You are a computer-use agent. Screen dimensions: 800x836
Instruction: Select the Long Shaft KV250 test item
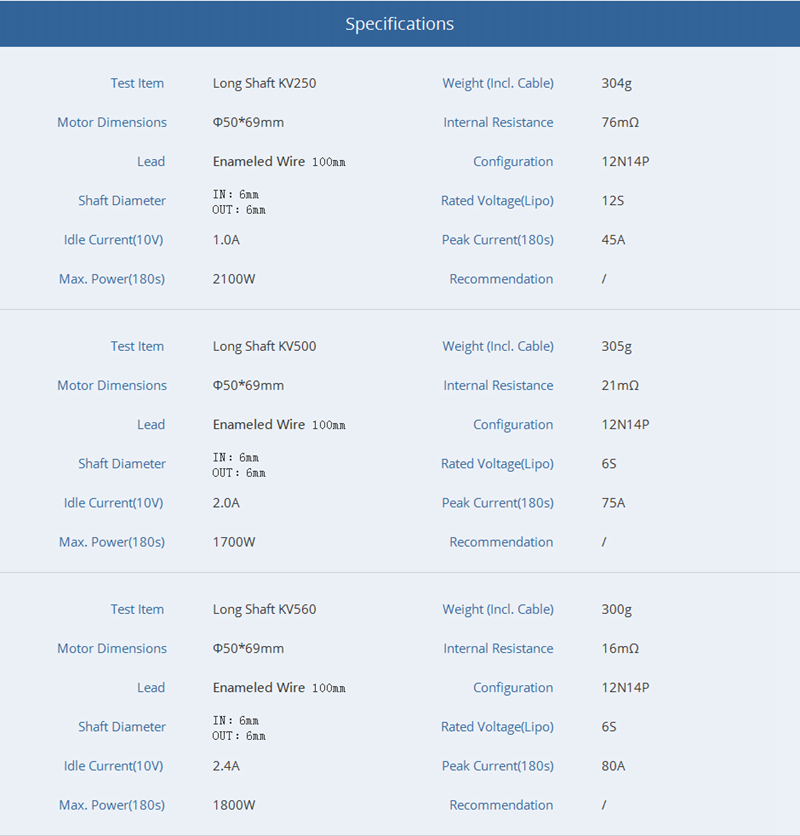(264, 83)
